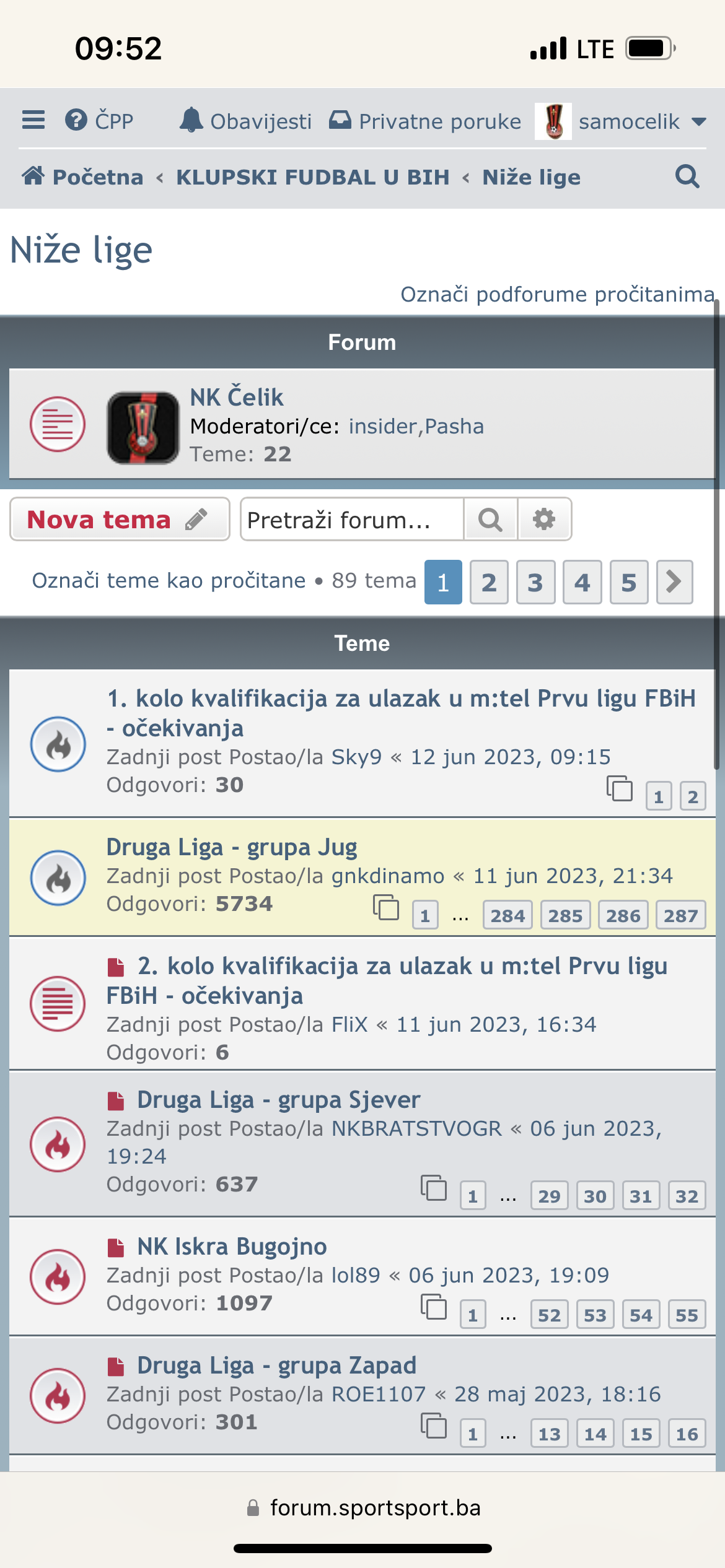
Task: Click status icon of grupa Sjever topic
Action: (x=58, y=1144)
